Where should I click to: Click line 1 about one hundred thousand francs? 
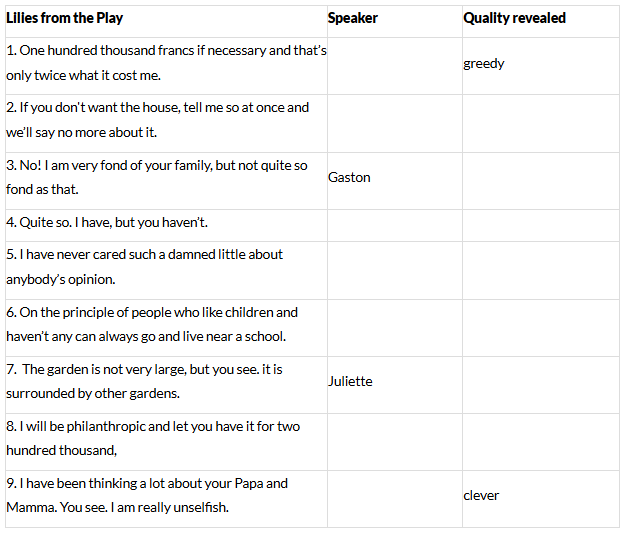tap(166, 63)
